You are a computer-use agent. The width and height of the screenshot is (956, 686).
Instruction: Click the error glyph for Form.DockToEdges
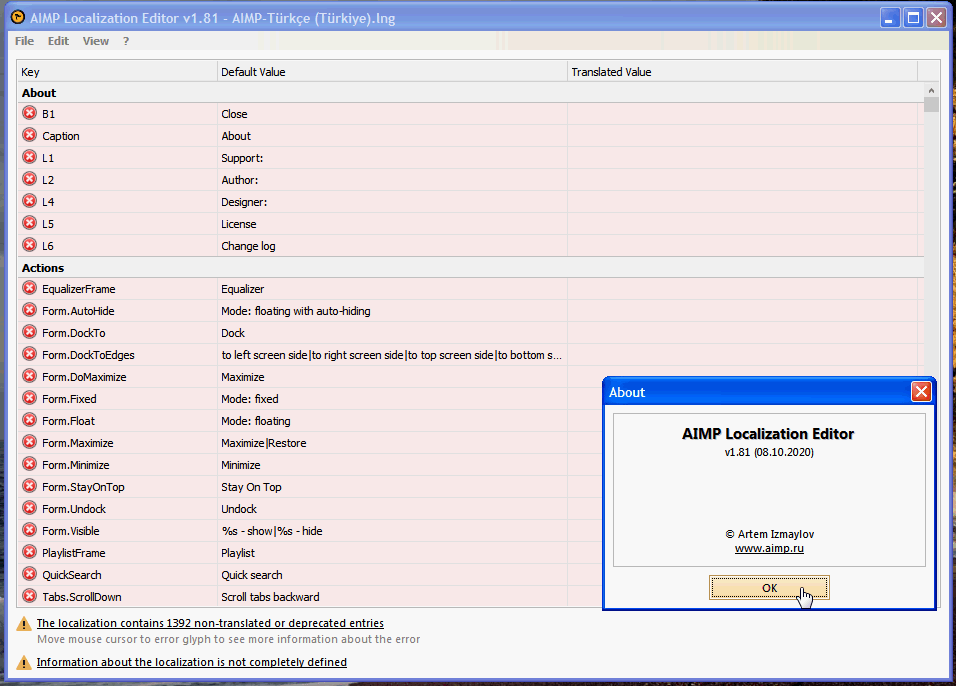coord(29,354)
